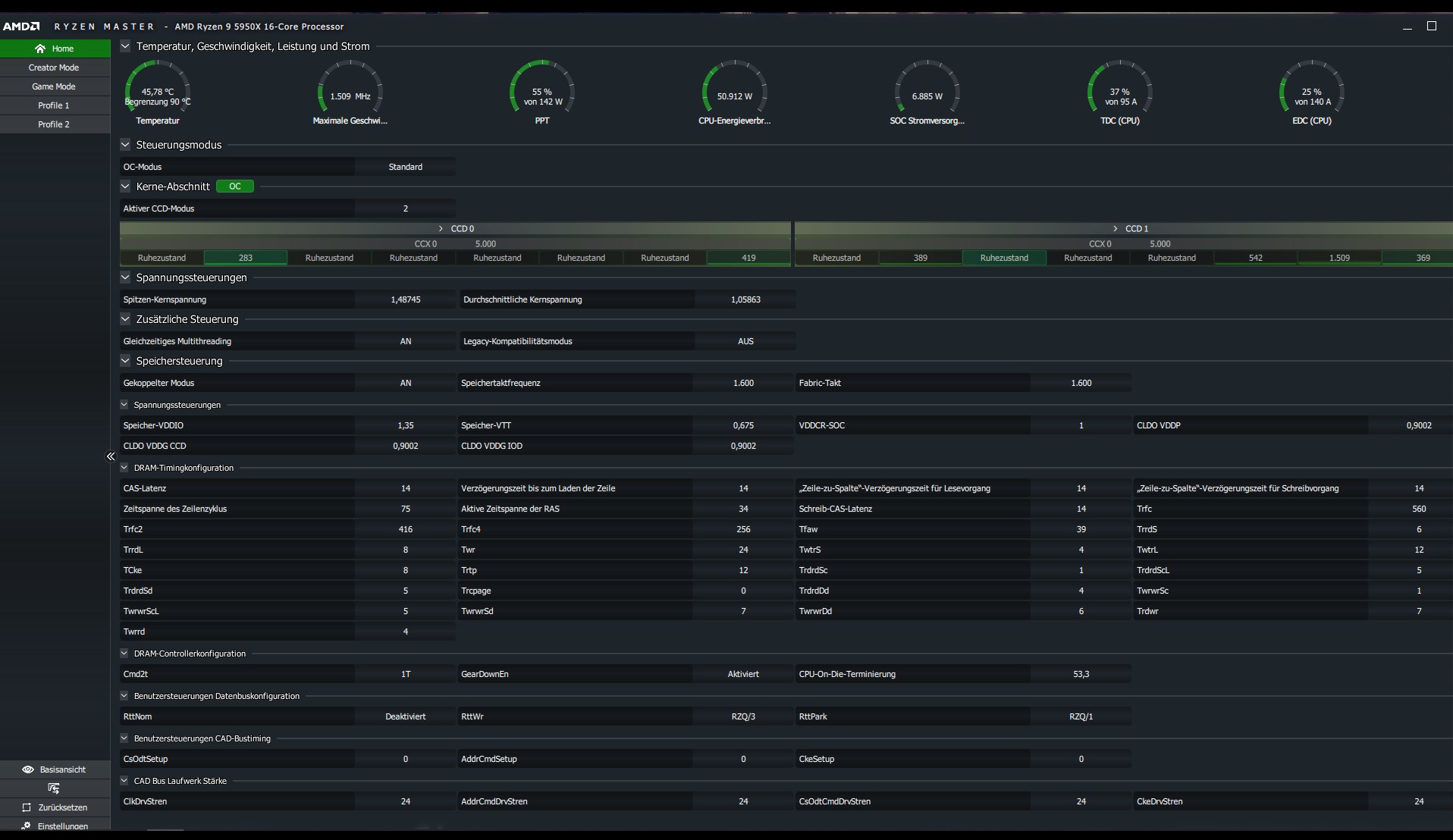Toggle the OC badge next to Kerne-Abschnitt

[x=235, y=186]
